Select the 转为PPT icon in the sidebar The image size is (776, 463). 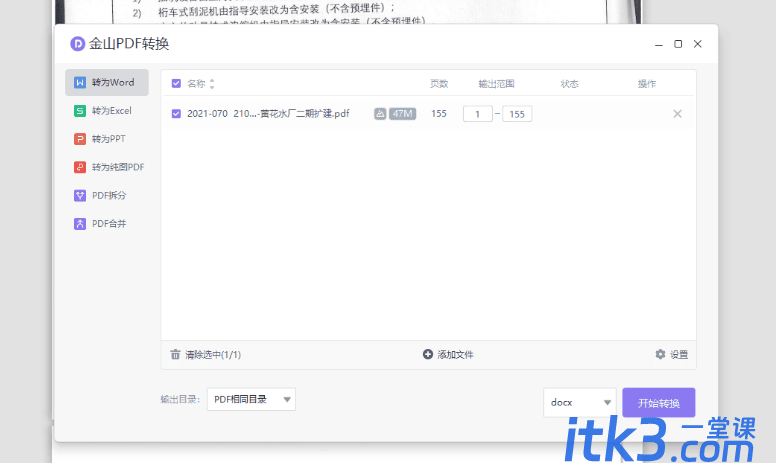point(80,139)
